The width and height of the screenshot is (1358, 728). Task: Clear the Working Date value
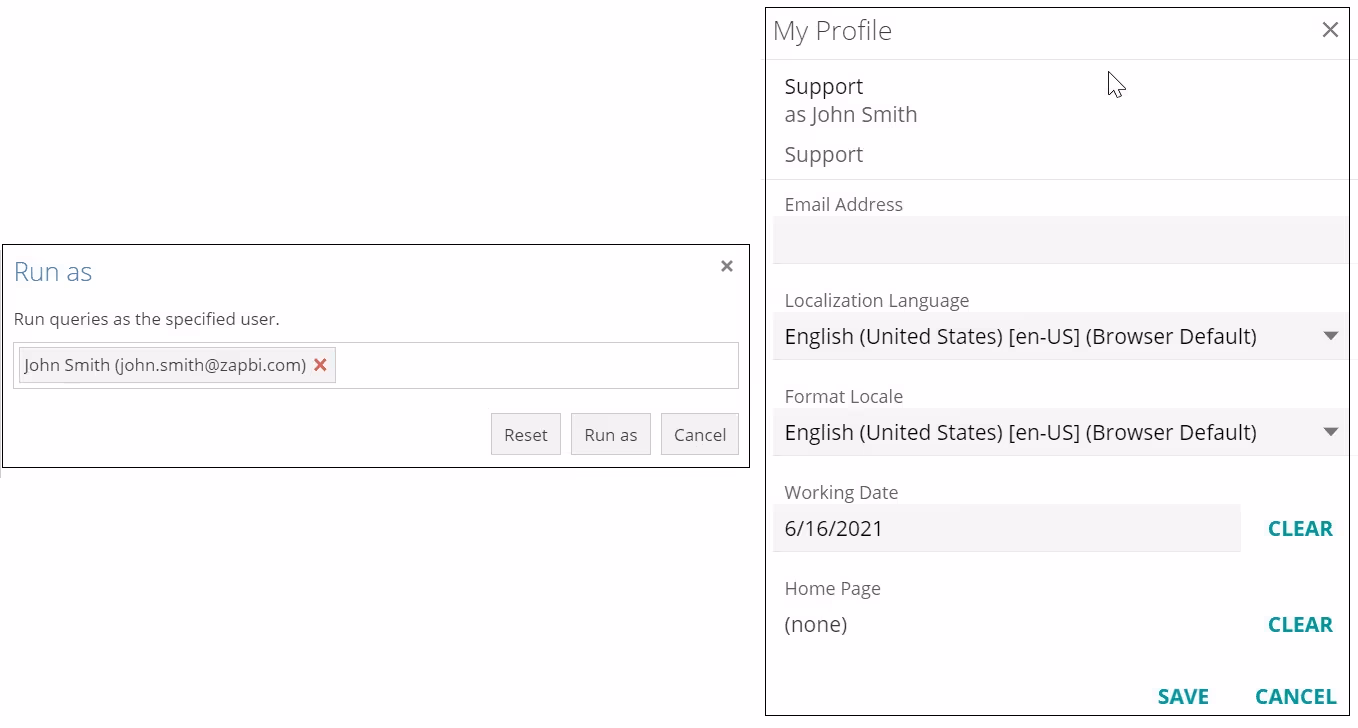click(x=1299, y=529)
